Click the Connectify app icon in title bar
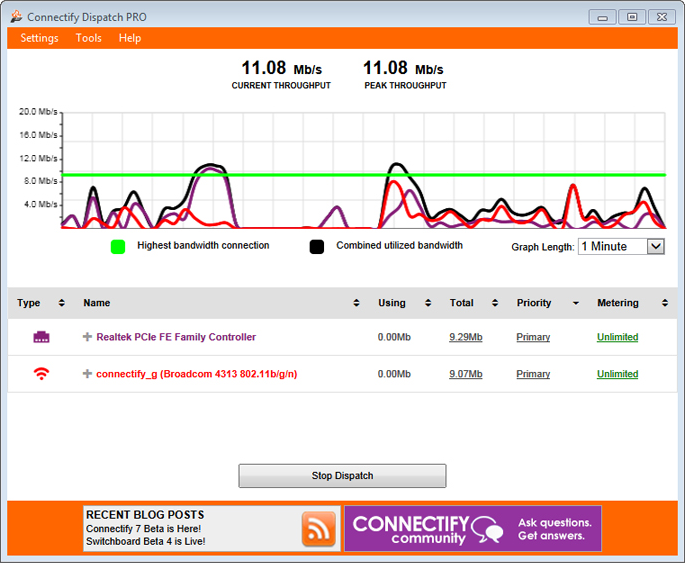 coord(16,17)
